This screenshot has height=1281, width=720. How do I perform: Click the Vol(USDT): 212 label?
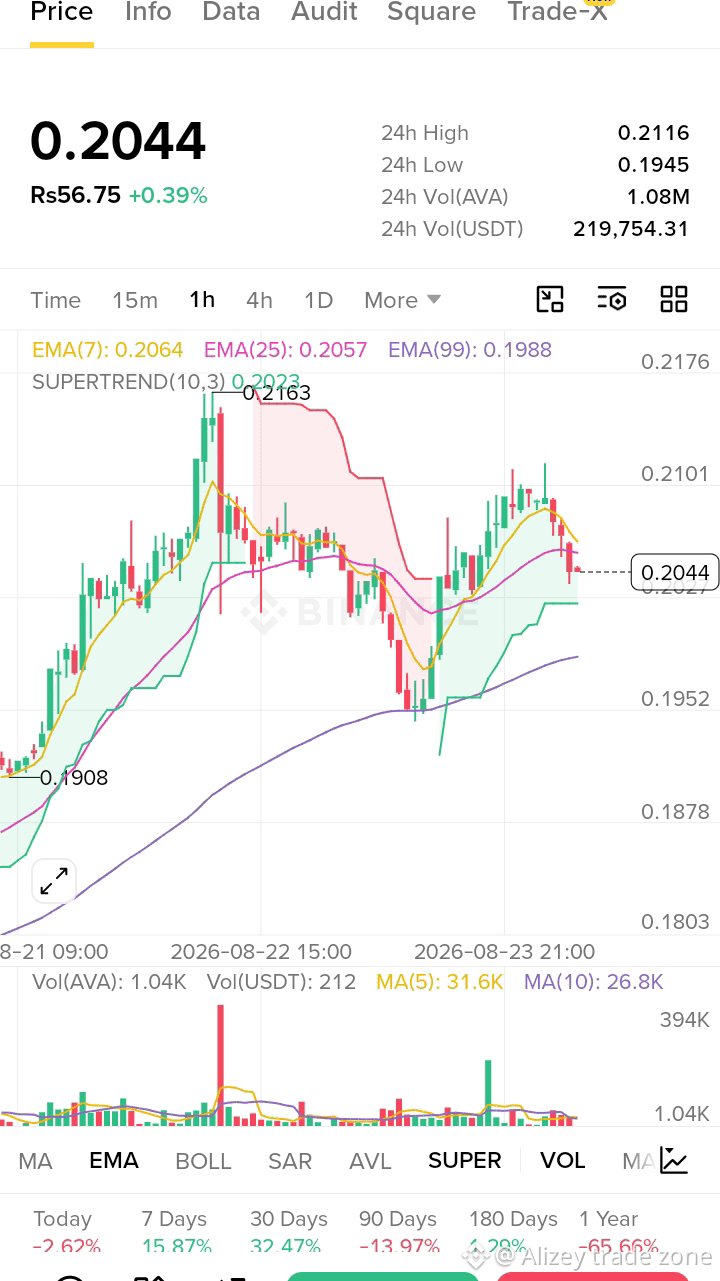281,982
